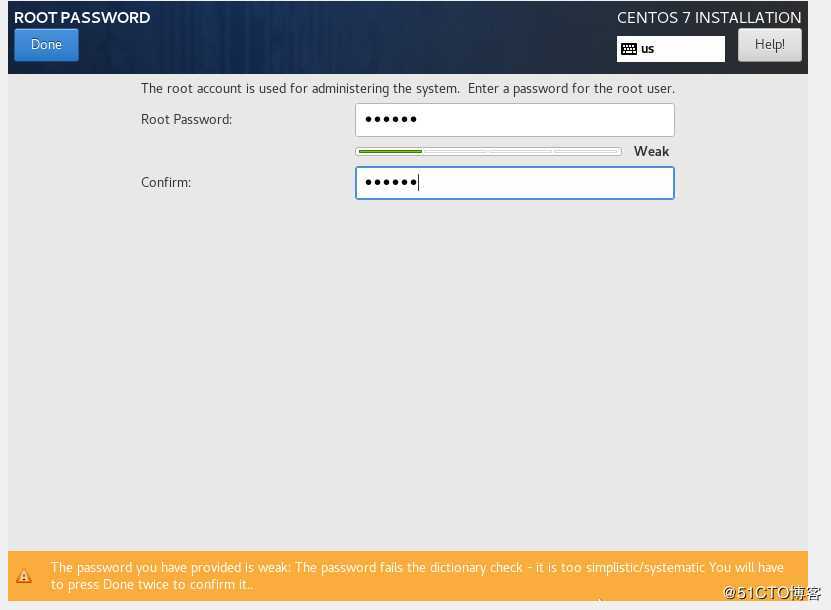Viewport: 831px width, 610px height.
Task: Click the keyboard icon beside us
Action: click(629, 49)
